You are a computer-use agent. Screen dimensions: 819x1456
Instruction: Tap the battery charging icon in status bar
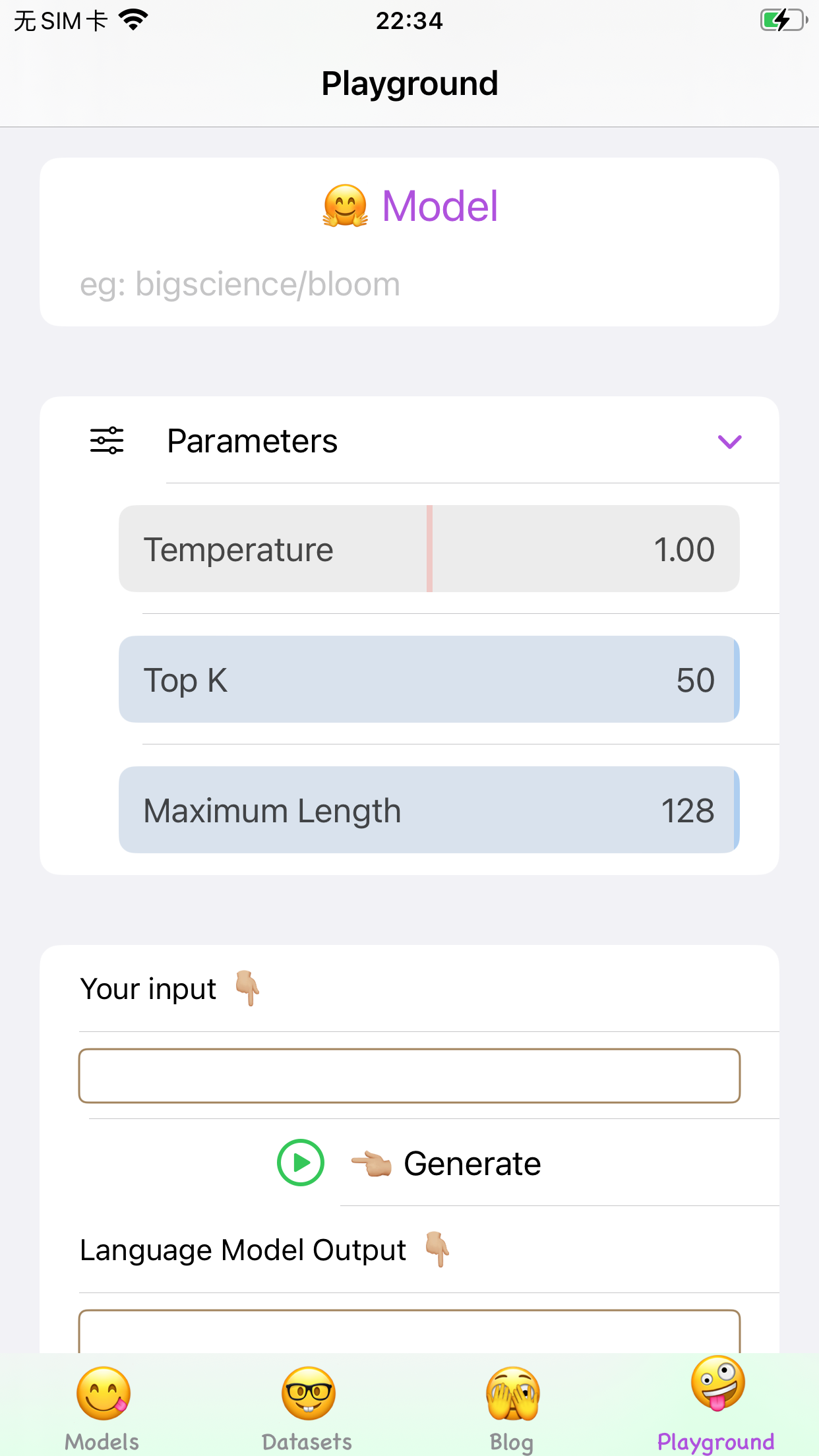tap(783, 20)
